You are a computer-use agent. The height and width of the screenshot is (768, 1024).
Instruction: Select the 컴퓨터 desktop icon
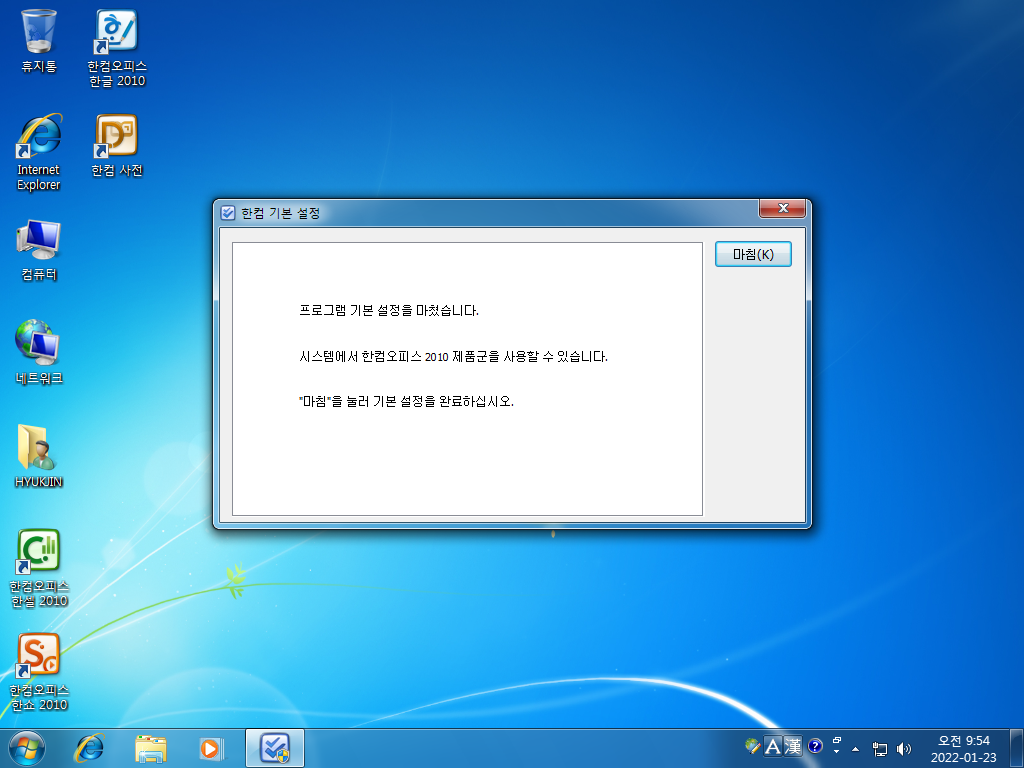39,250
